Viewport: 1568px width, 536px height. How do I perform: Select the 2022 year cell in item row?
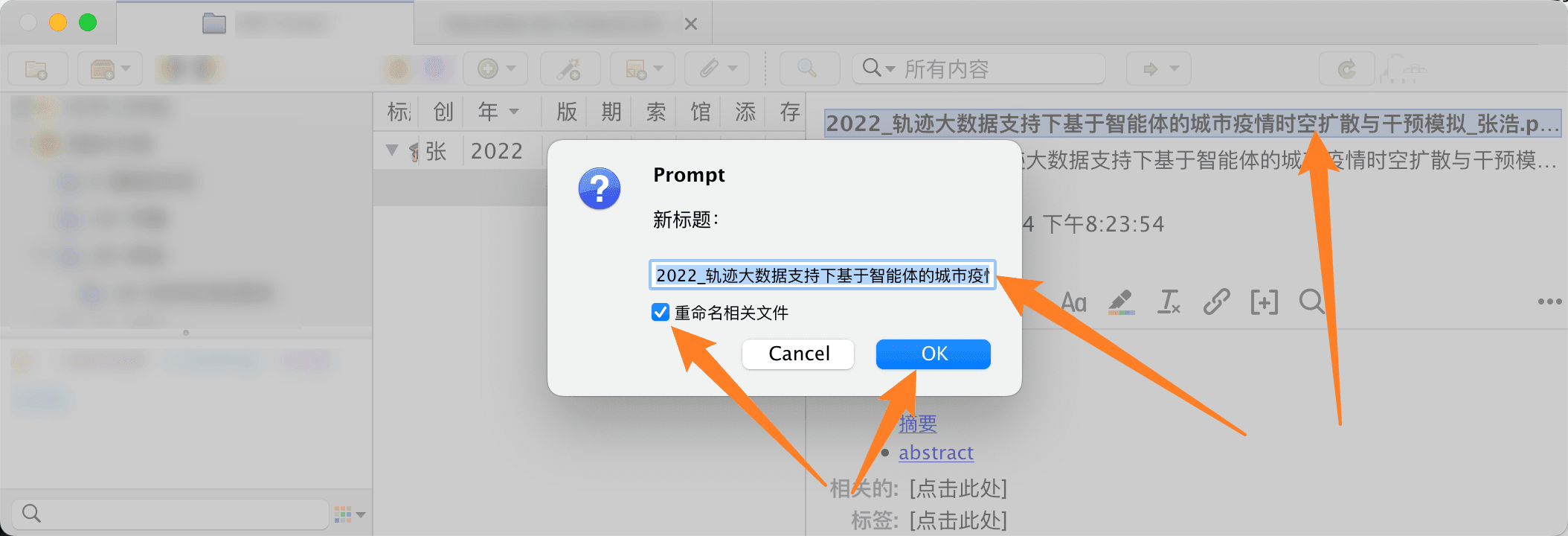(x=497, y=151)
